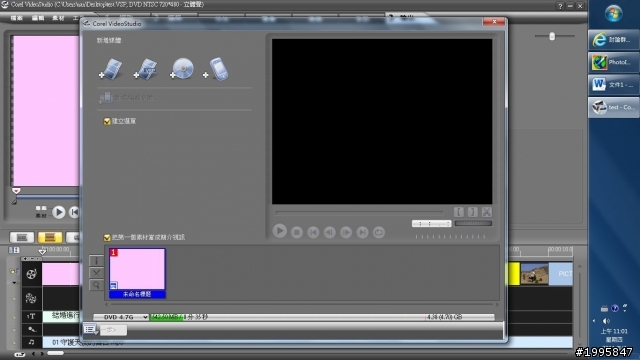640x360 pixels.
Task: Click the main timeline playhead marker
Action: click(42, 251)
